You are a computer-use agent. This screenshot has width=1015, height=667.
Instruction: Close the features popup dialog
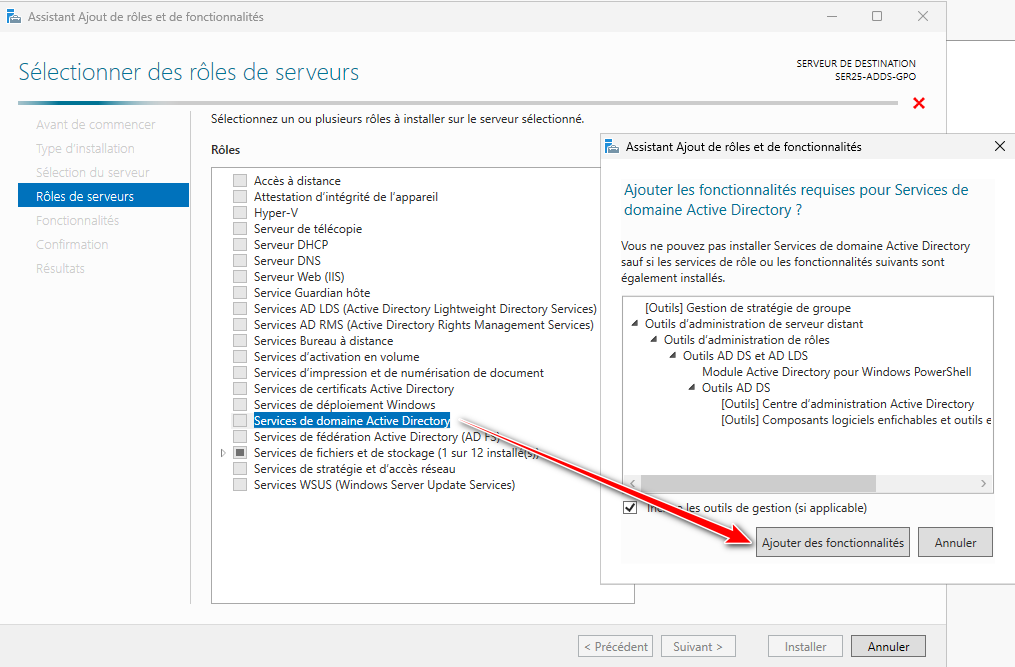click(x=999, y=146)
